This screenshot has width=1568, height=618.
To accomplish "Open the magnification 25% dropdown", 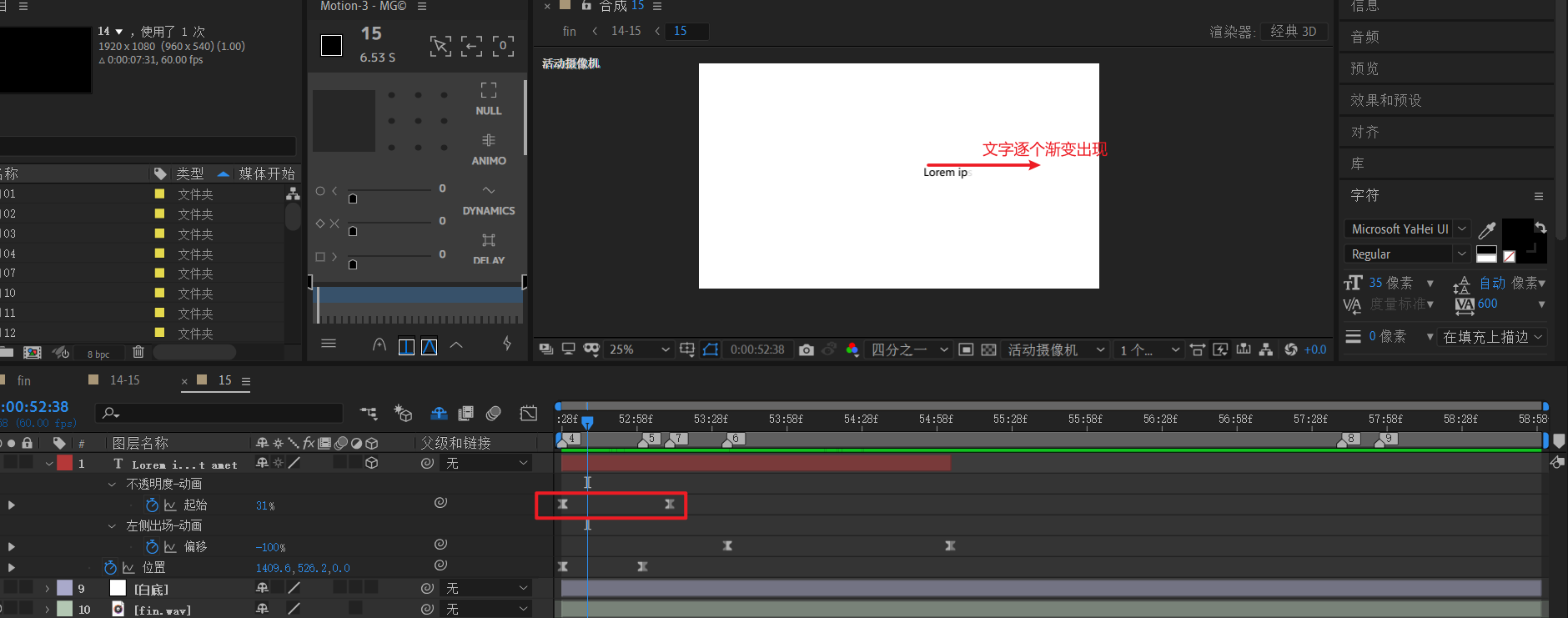I will pyautogui.click(x=639, y=349).
